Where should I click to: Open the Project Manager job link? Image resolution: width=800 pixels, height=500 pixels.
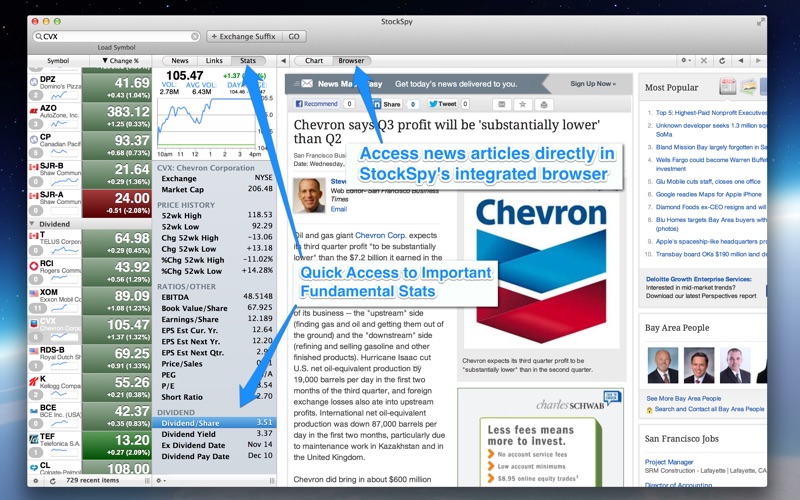[x=669, y=462]
